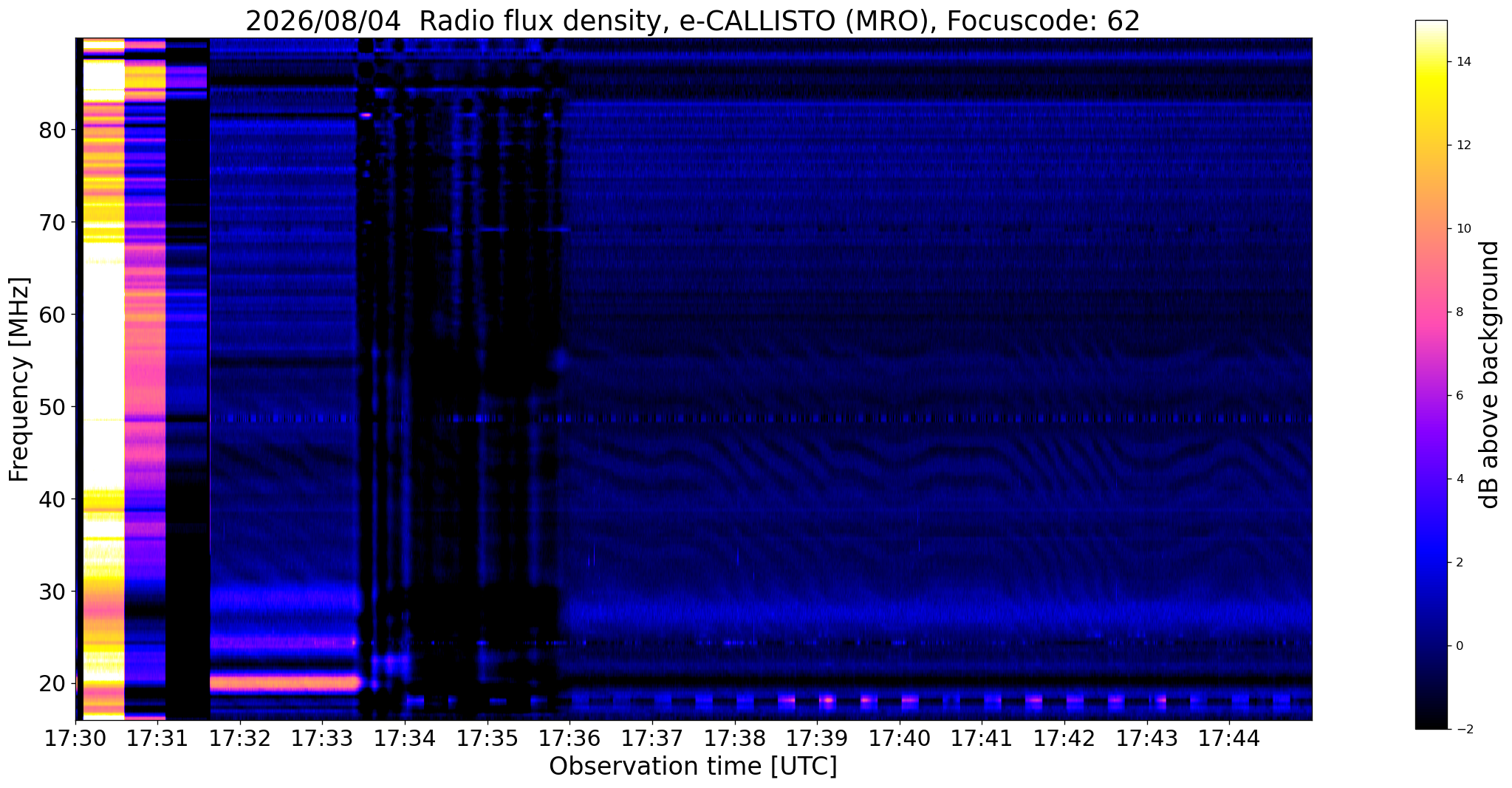Click the pink 20 MHz band before 17:33
1512x788 pixels.
tap(284, 683)
